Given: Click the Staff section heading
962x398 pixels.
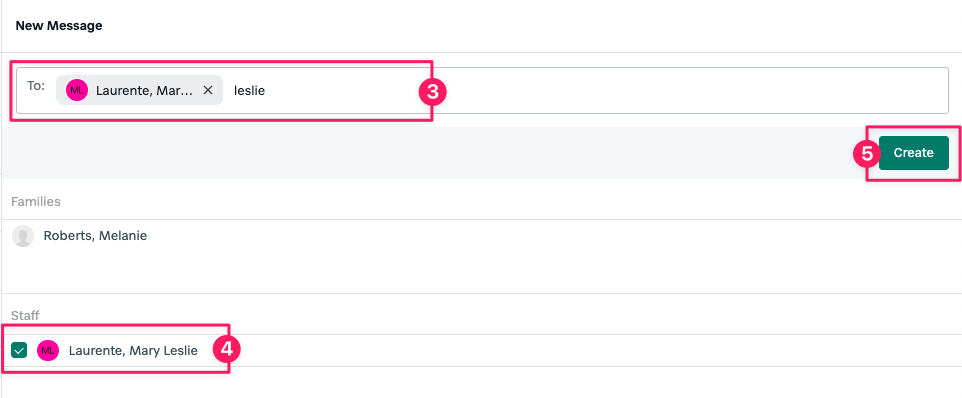Looking at the screenshot, I should 25,315.
